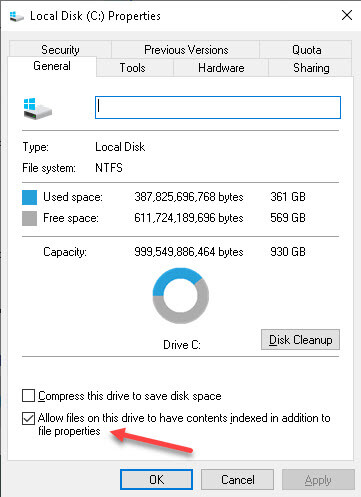
Task: Click the drive icon in the title bar
Action: pos(16,16)
